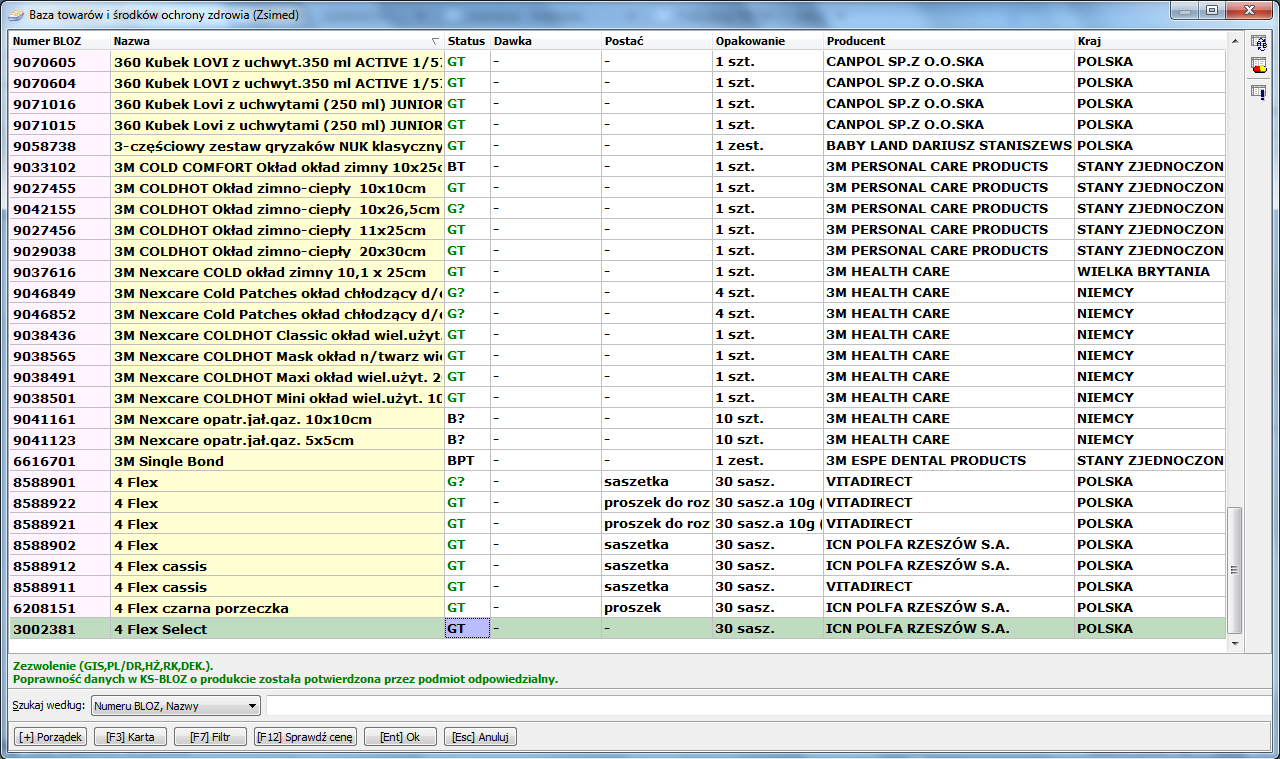Click the proszek cell in row 6208151

point(657,608)
